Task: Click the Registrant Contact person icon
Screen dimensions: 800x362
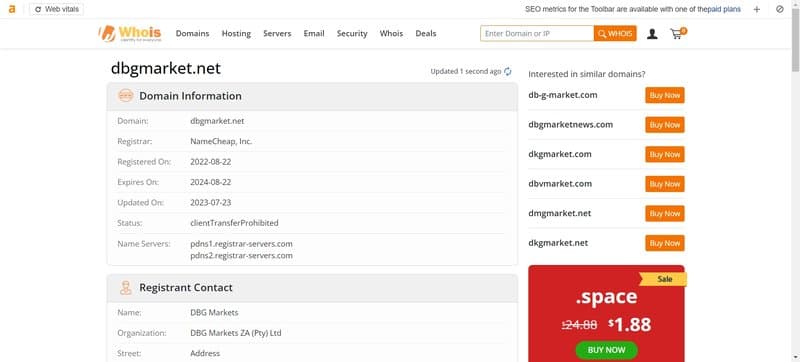Action: (x=126, y=288)
